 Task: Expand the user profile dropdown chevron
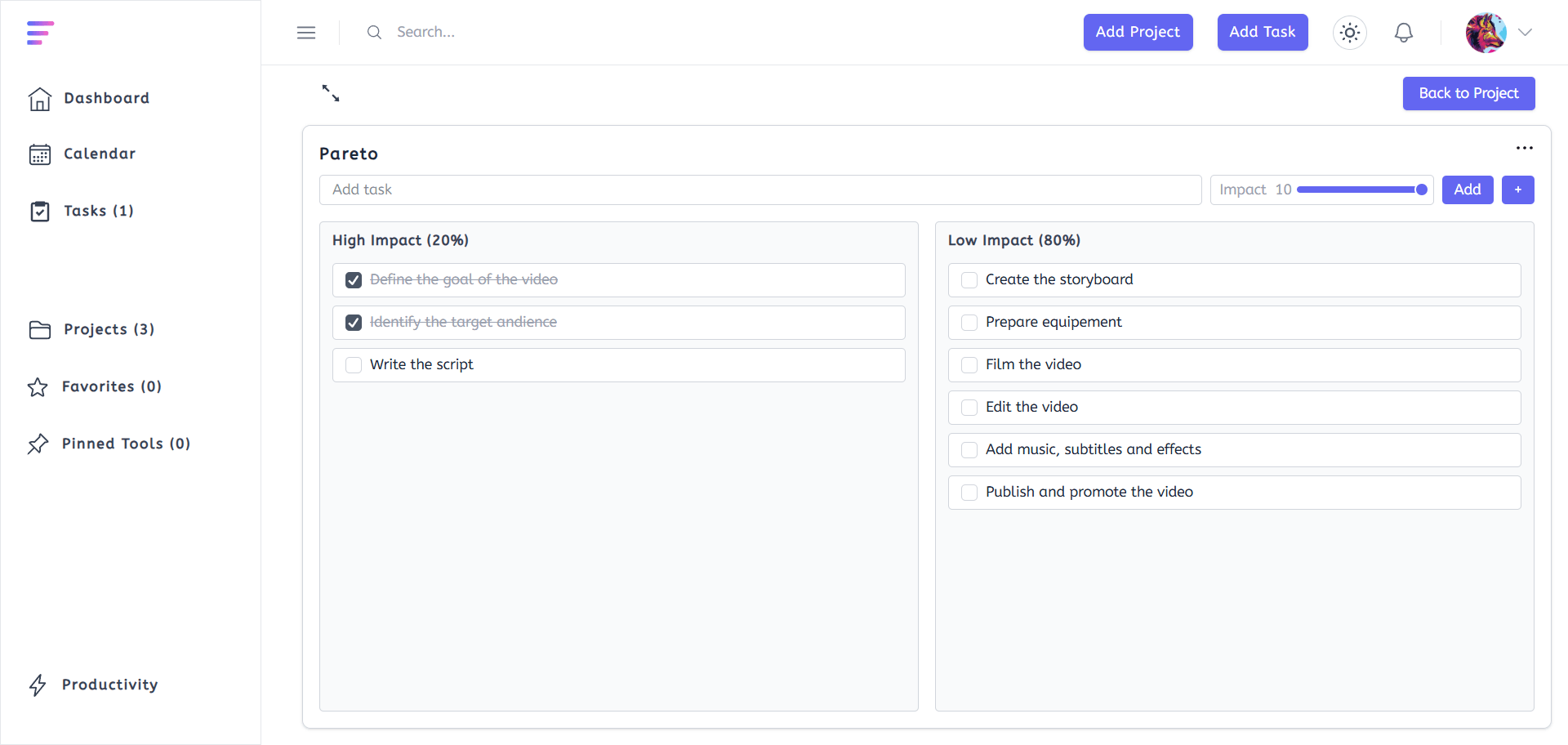[x=1525, y=33]
